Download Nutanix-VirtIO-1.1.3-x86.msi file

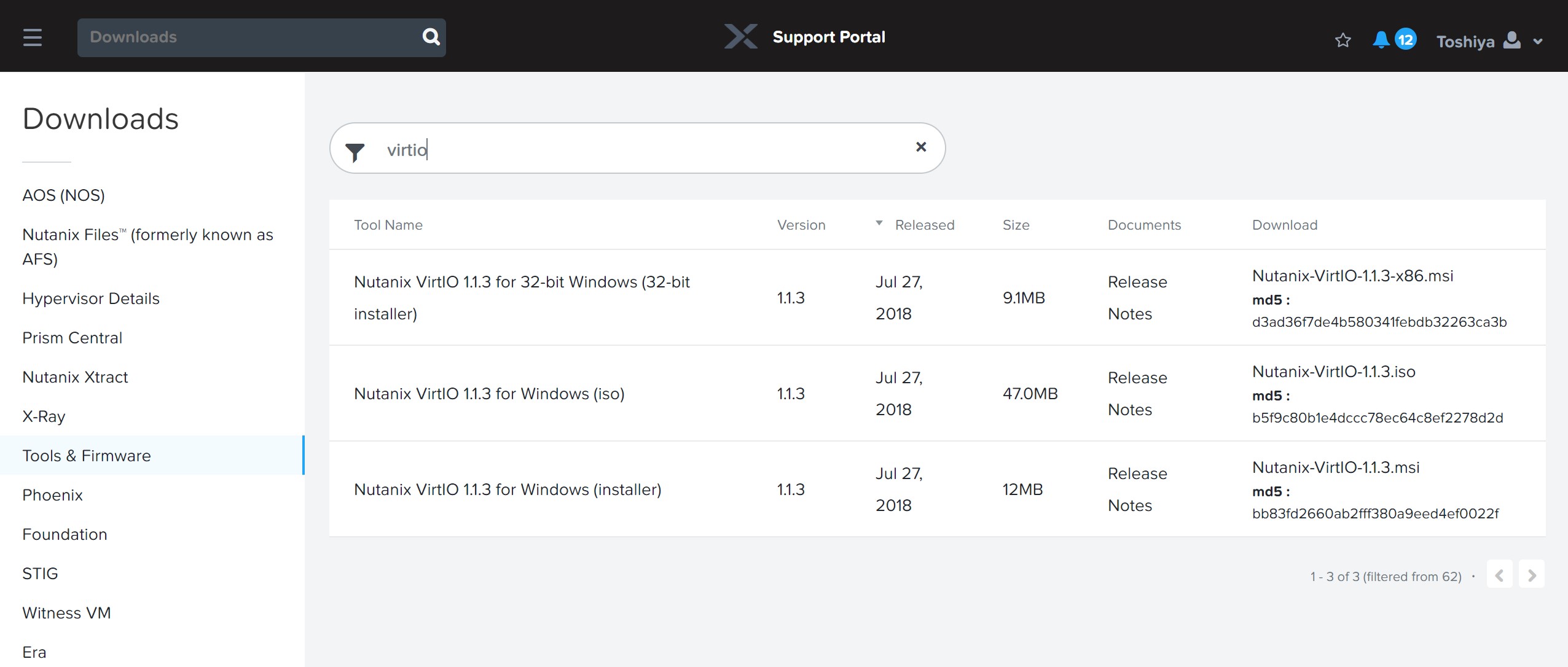pyautogui.click(x=1352, y=276)
